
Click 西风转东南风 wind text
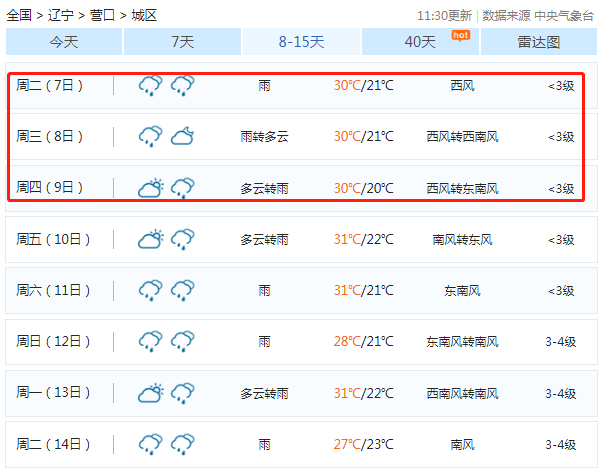point(462,188)
